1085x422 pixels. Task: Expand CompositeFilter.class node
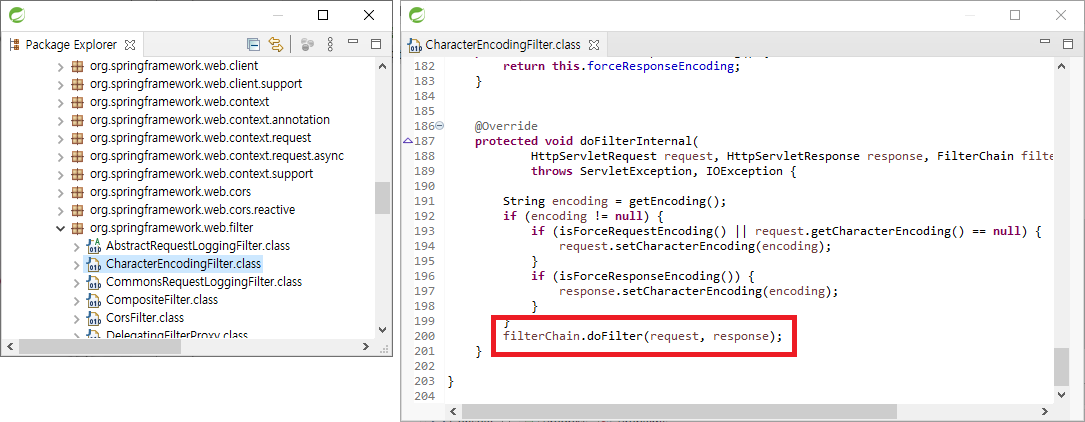tap(76, 300)
